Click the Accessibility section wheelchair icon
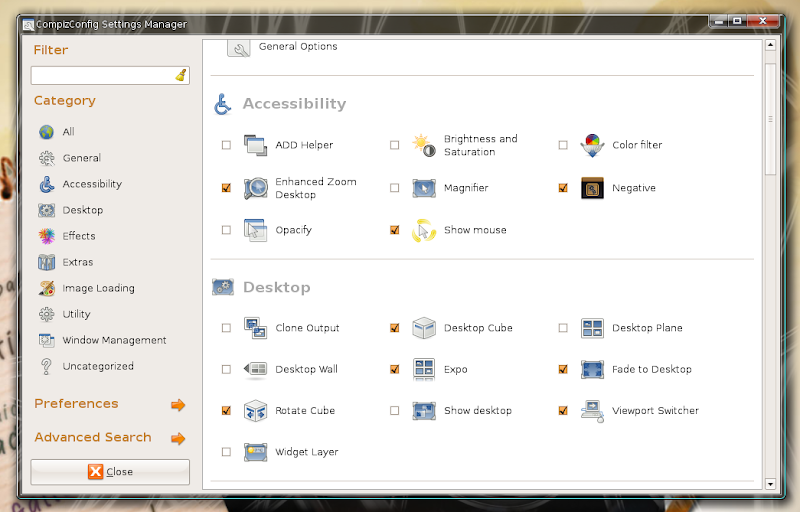 point(222,104)
